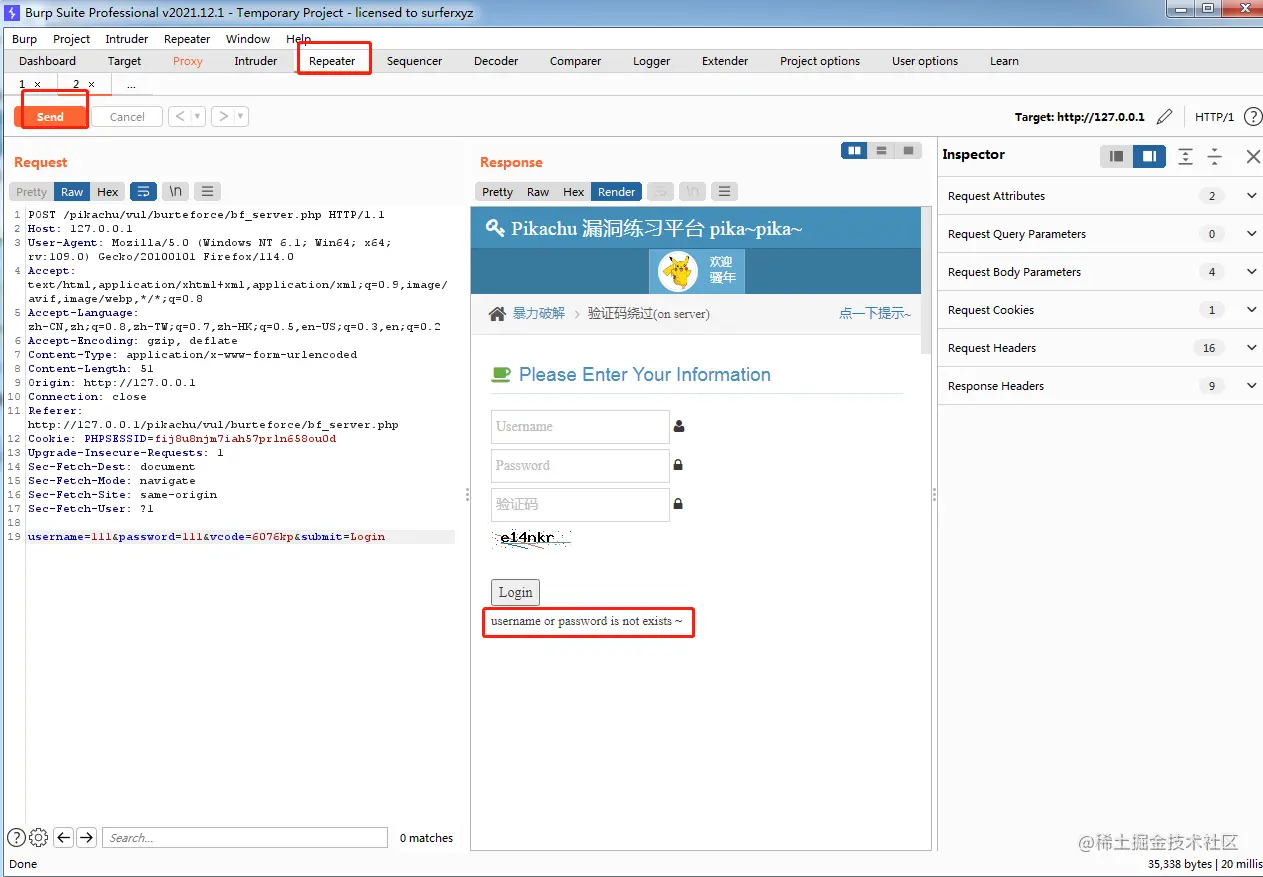Go to previous search match arrow
The width and height of the screenshot is (1263, 877).
pos(63,837)
